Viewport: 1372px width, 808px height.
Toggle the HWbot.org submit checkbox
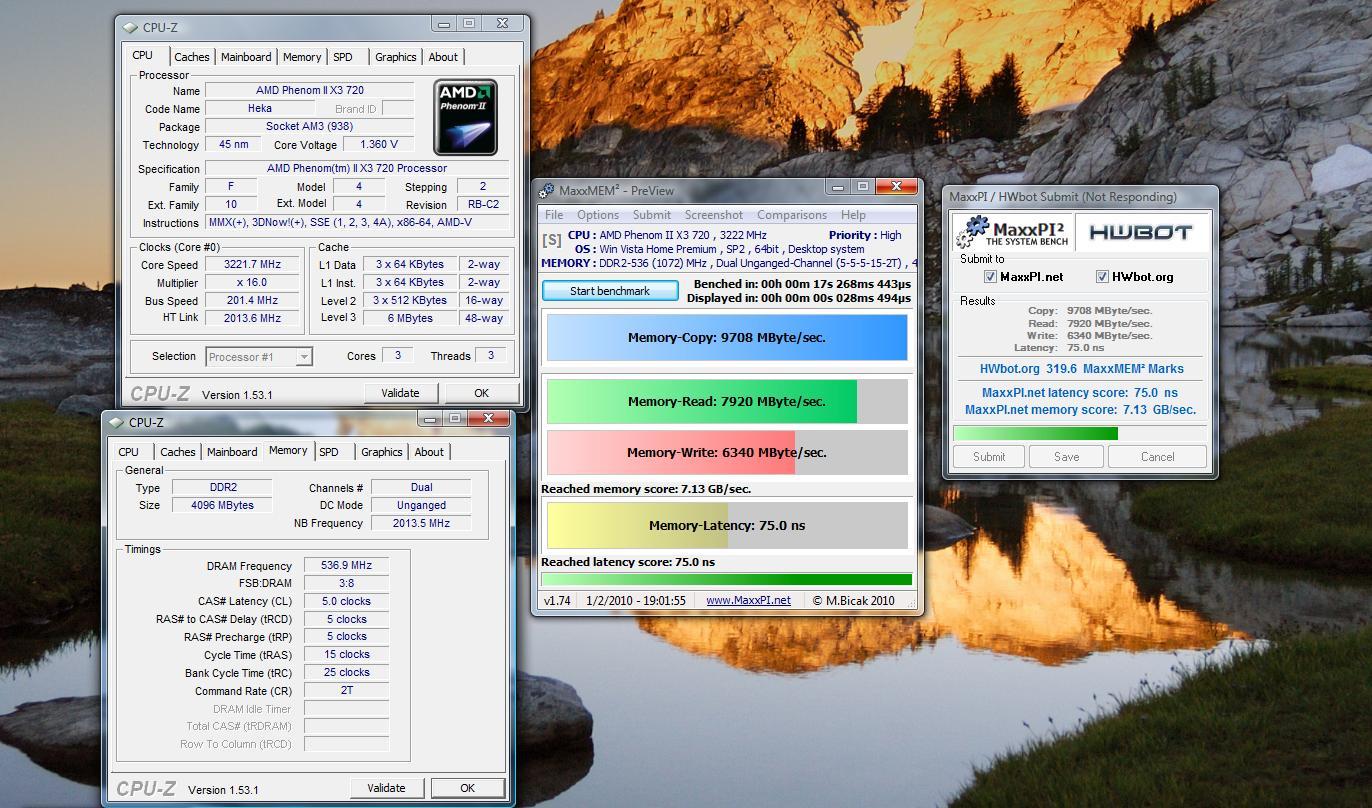coord(1102,277)
